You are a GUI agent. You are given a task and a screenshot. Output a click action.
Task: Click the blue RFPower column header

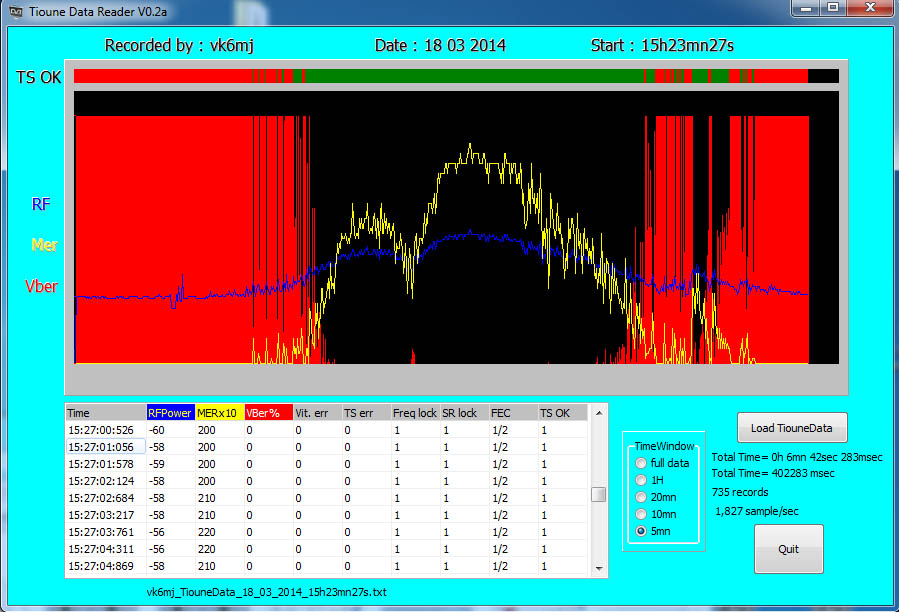pos(169,413)
